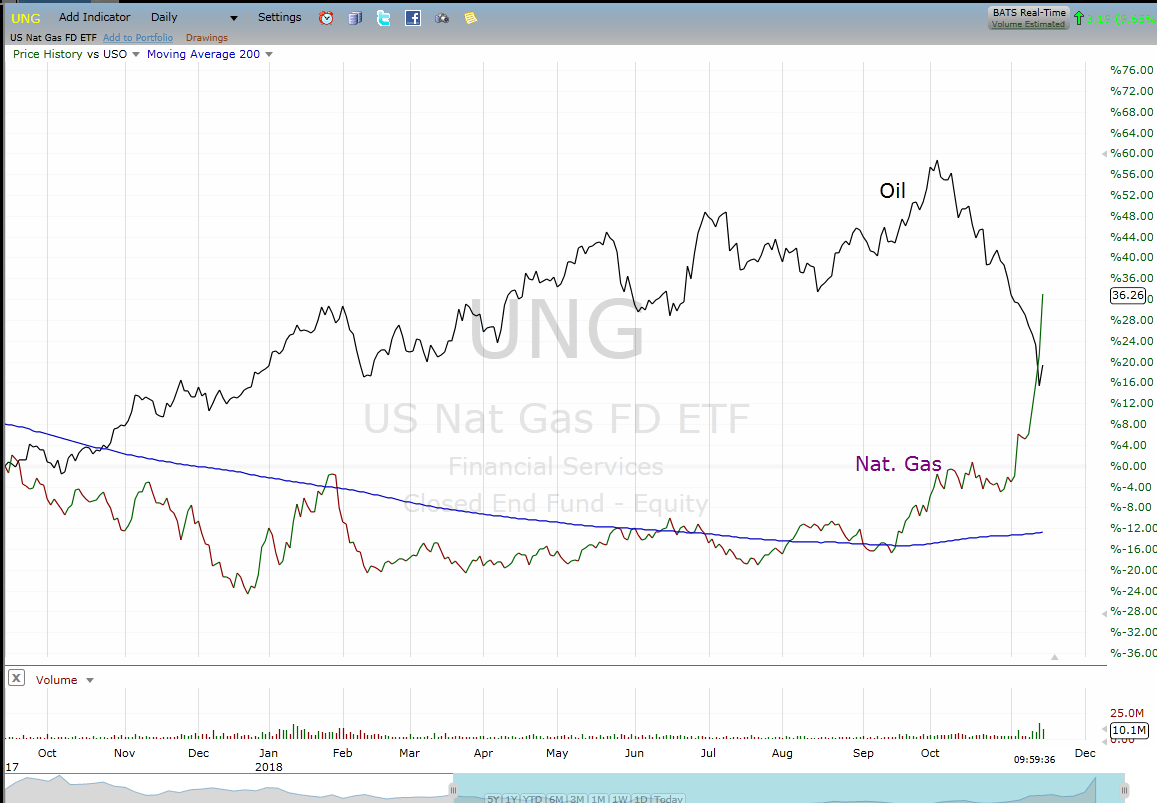The height and width of the screenshot is (803, 1157).
Task: Click the green up arrow price change indicator
Action: pos(1079,18)
